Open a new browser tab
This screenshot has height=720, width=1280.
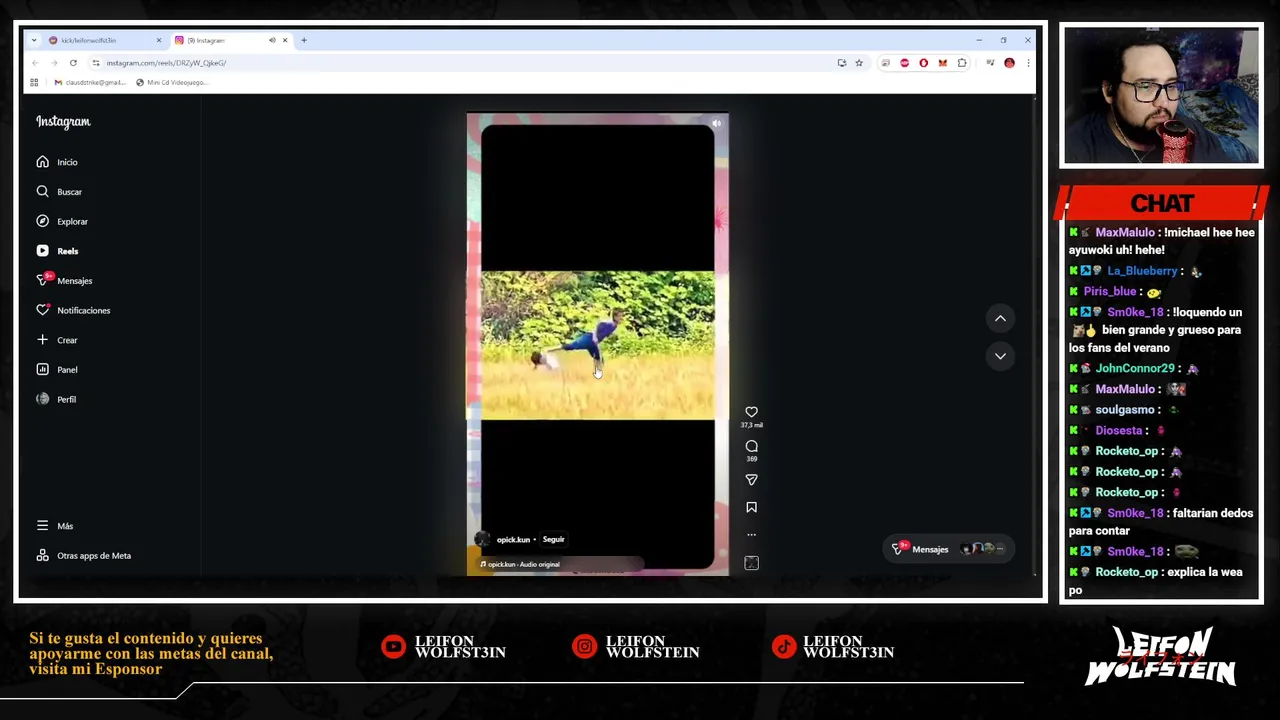tap(304, 40)
